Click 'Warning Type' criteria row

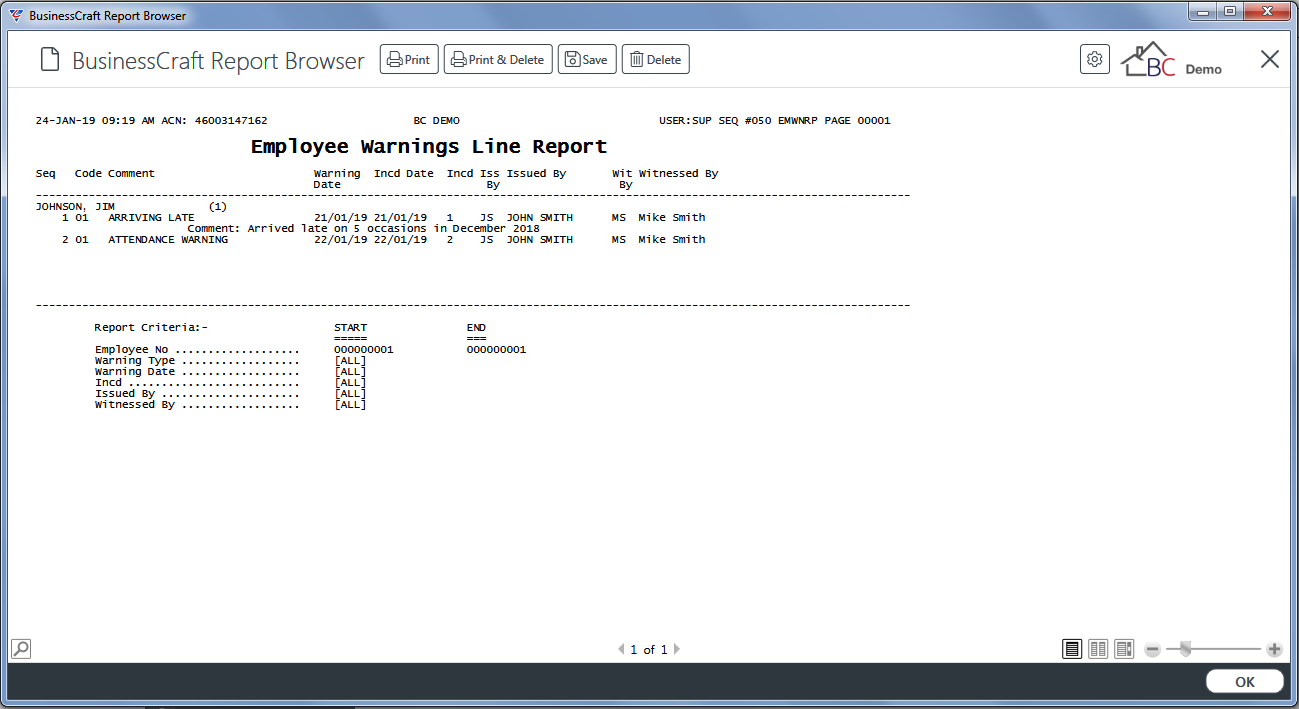coord(231,360)
